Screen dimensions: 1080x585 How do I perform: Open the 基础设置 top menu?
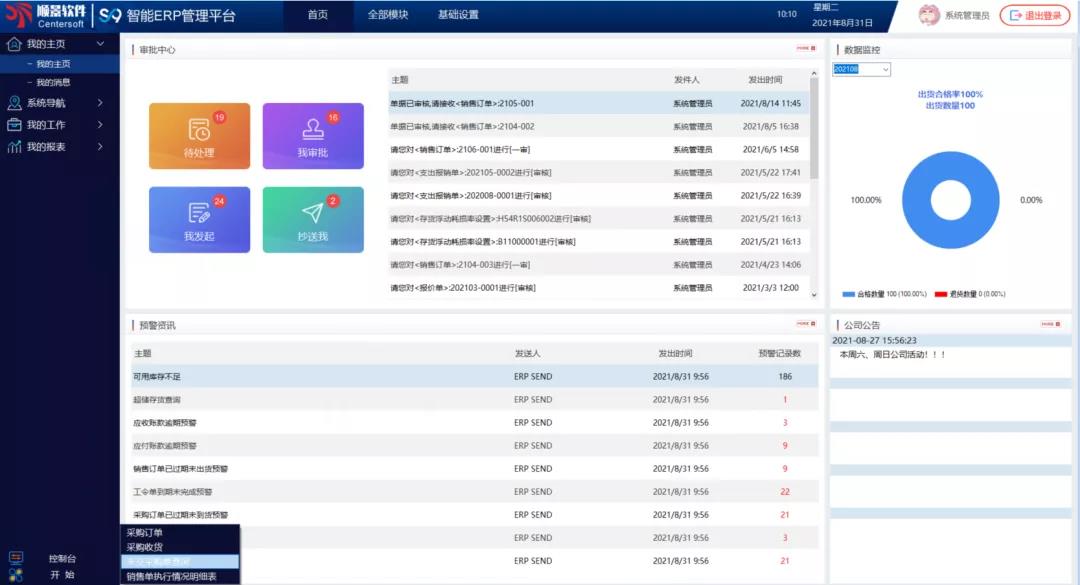point(458,15)
